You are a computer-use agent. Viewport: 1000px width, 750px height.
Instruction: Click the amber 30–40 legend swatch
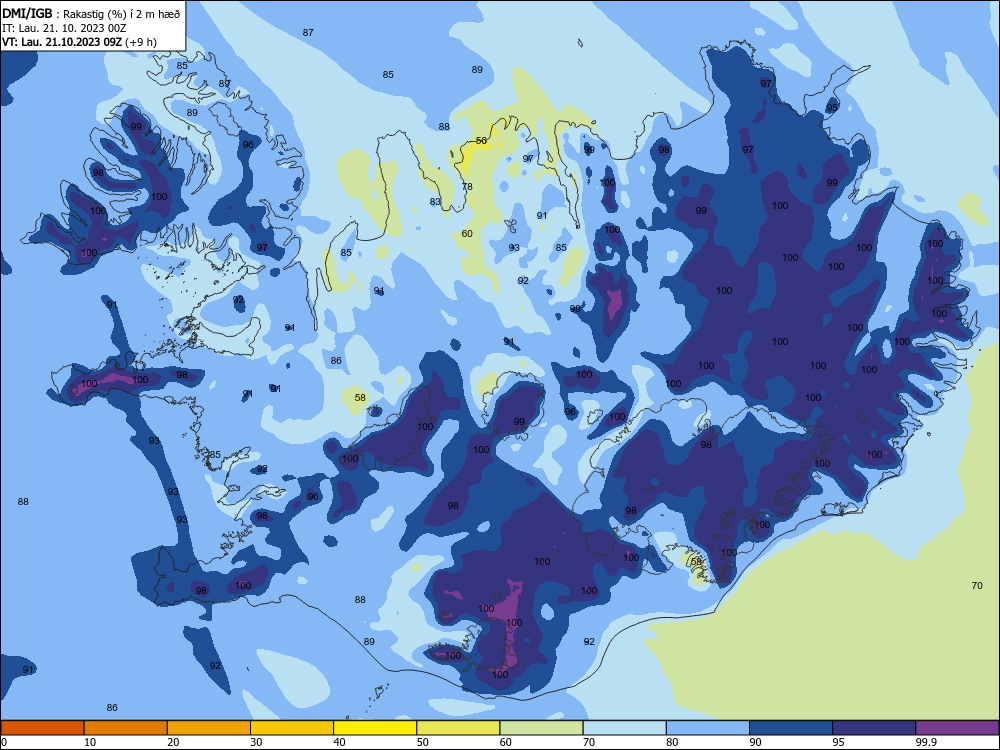click(x=292, y=728)
